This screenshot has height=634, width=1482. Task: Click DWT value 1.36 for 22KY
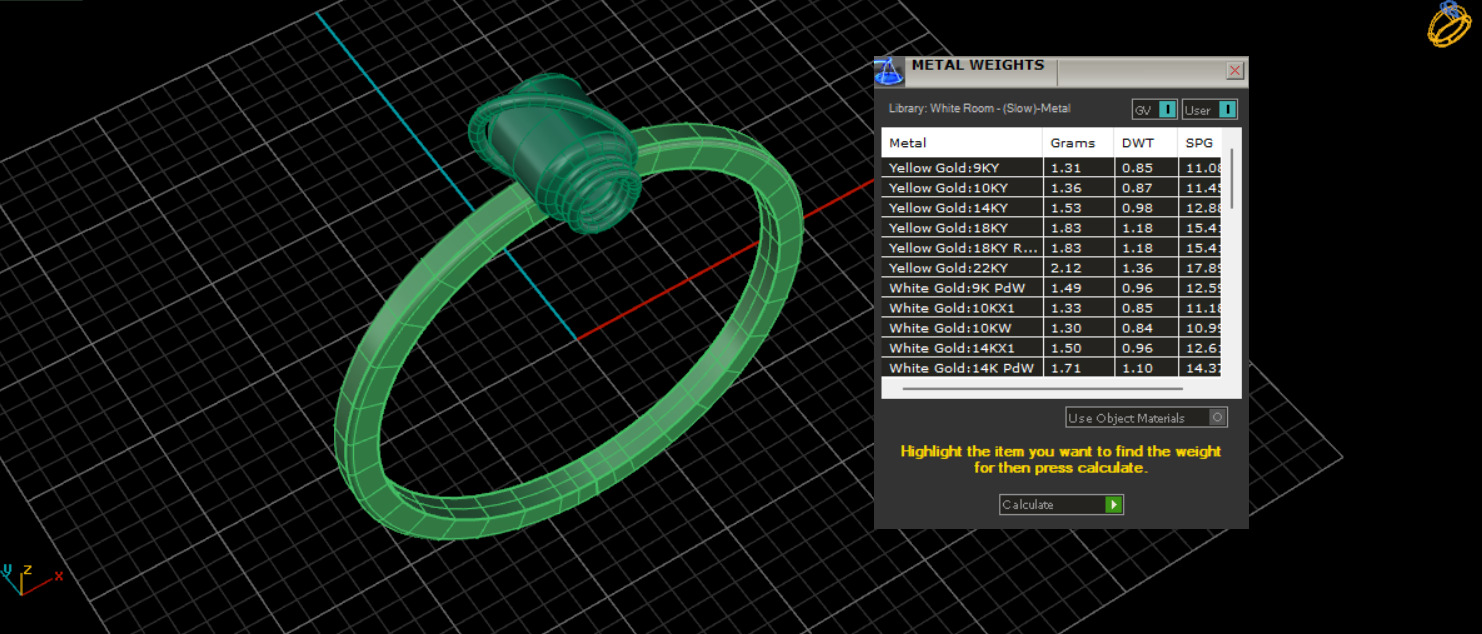tap(1137, 268)
